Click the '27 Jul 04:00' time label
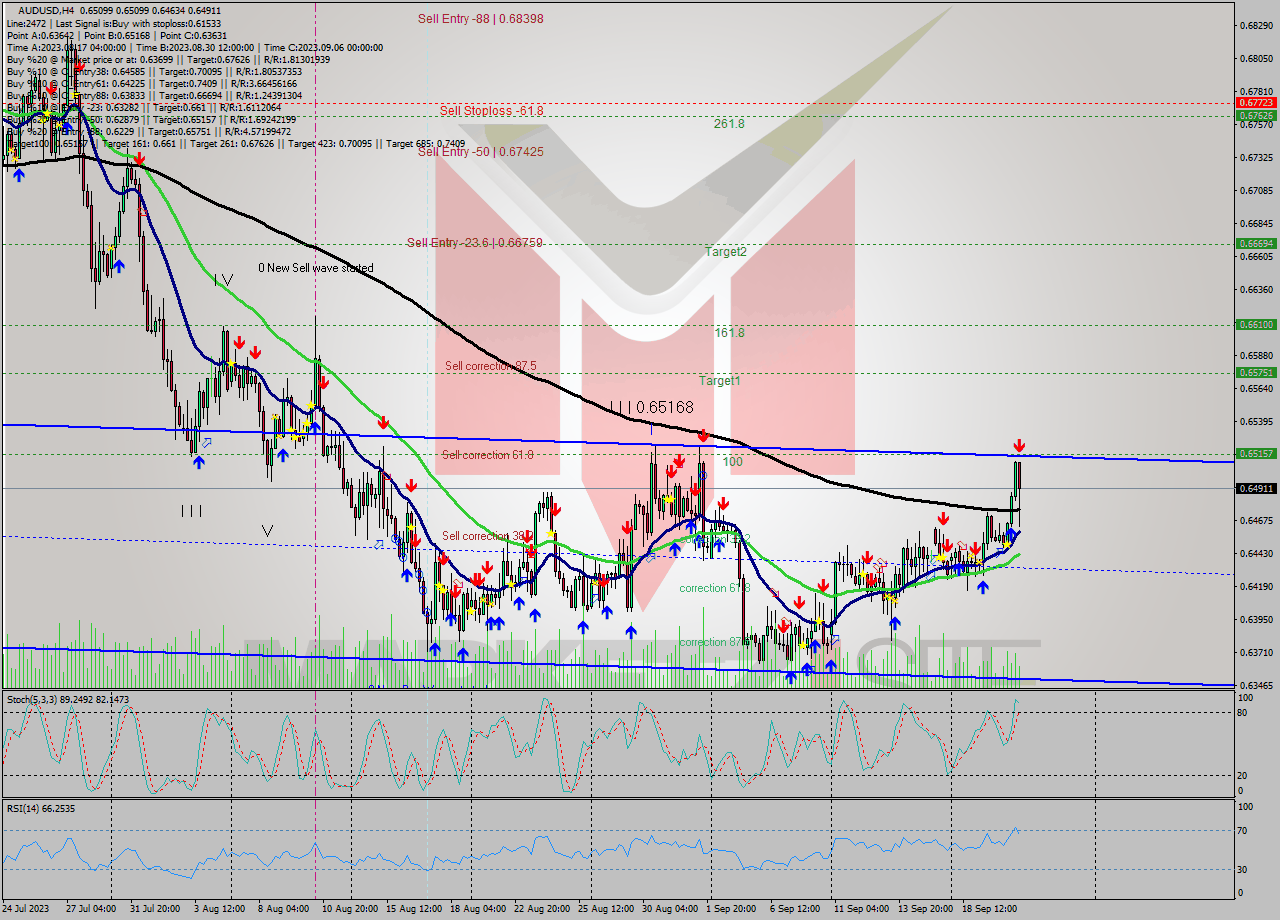The image size is (1280, 920). coord(93,909)
